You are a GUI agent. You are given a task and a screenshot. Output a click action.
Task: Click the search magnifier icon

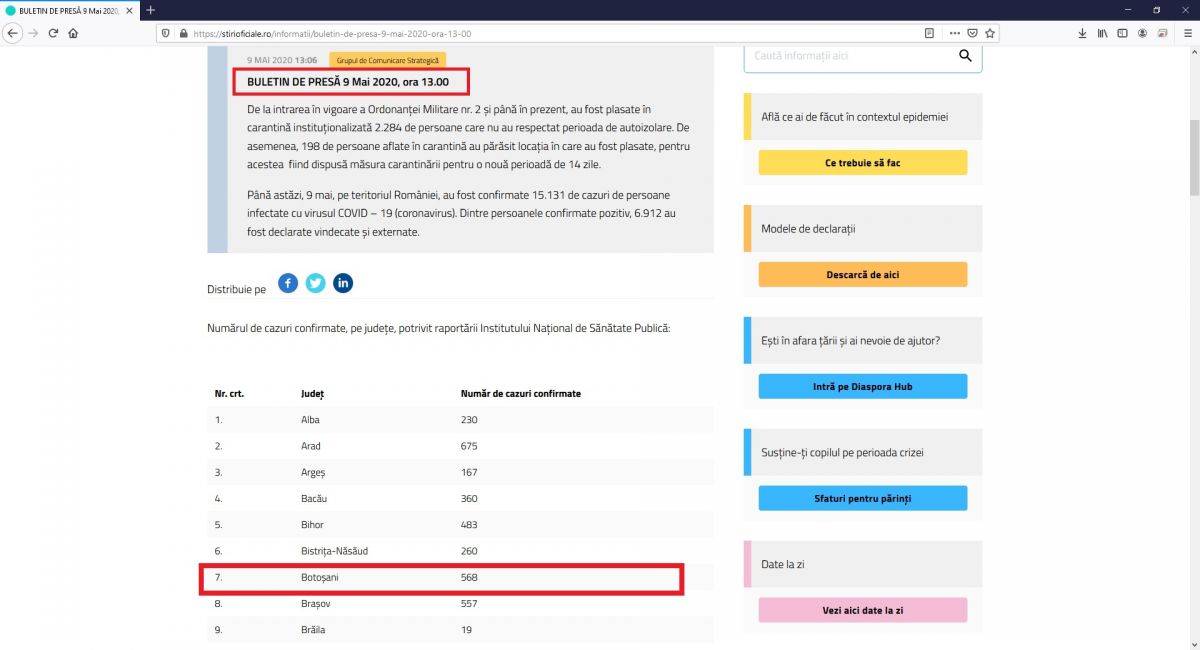pos(965,56)
